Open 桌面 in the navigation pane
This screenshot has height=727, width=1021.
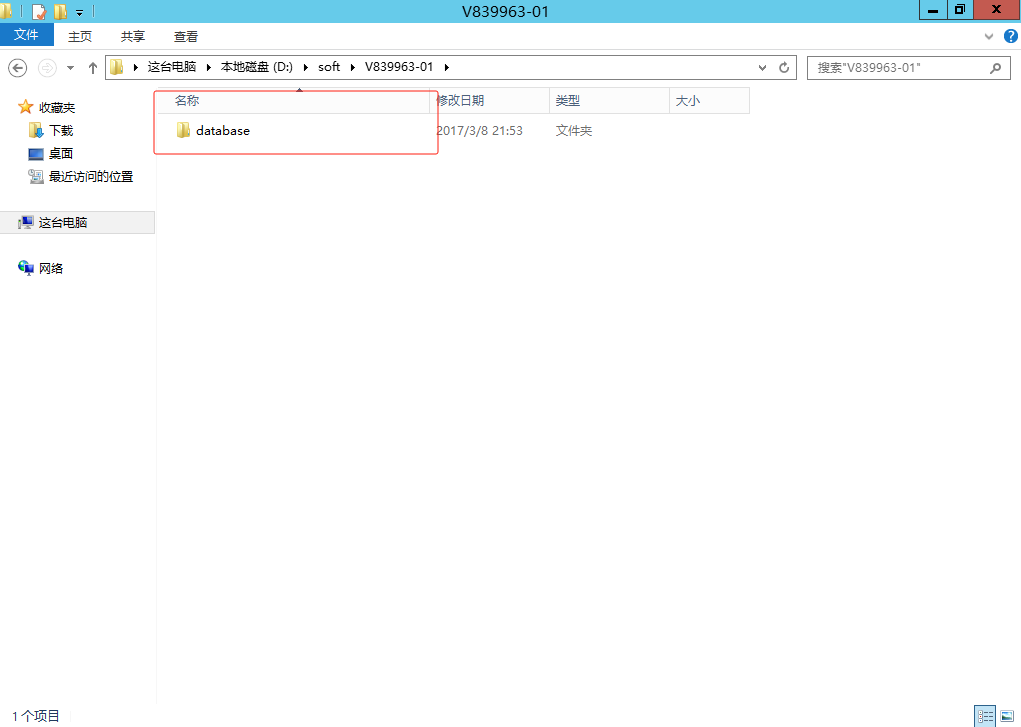[61, 153]
